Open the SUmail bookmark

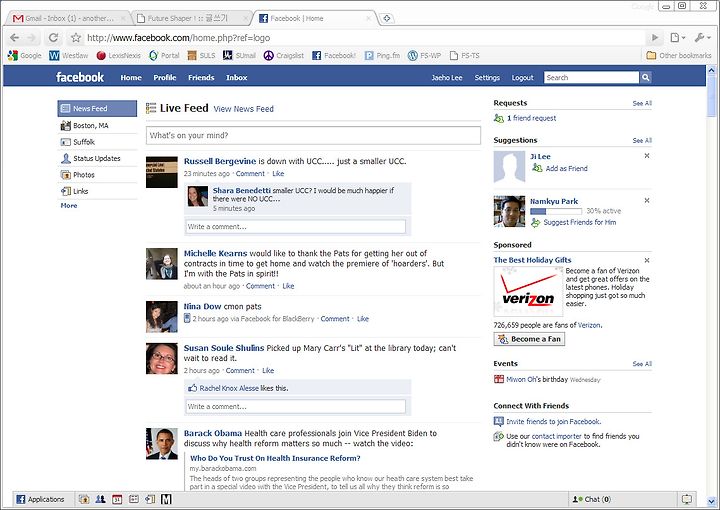(239, 56)
